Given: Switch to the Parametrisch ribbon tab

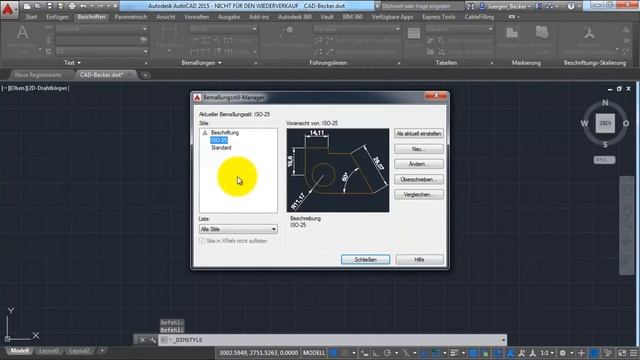Looking at the screenshot, I should tap(131, 17).
